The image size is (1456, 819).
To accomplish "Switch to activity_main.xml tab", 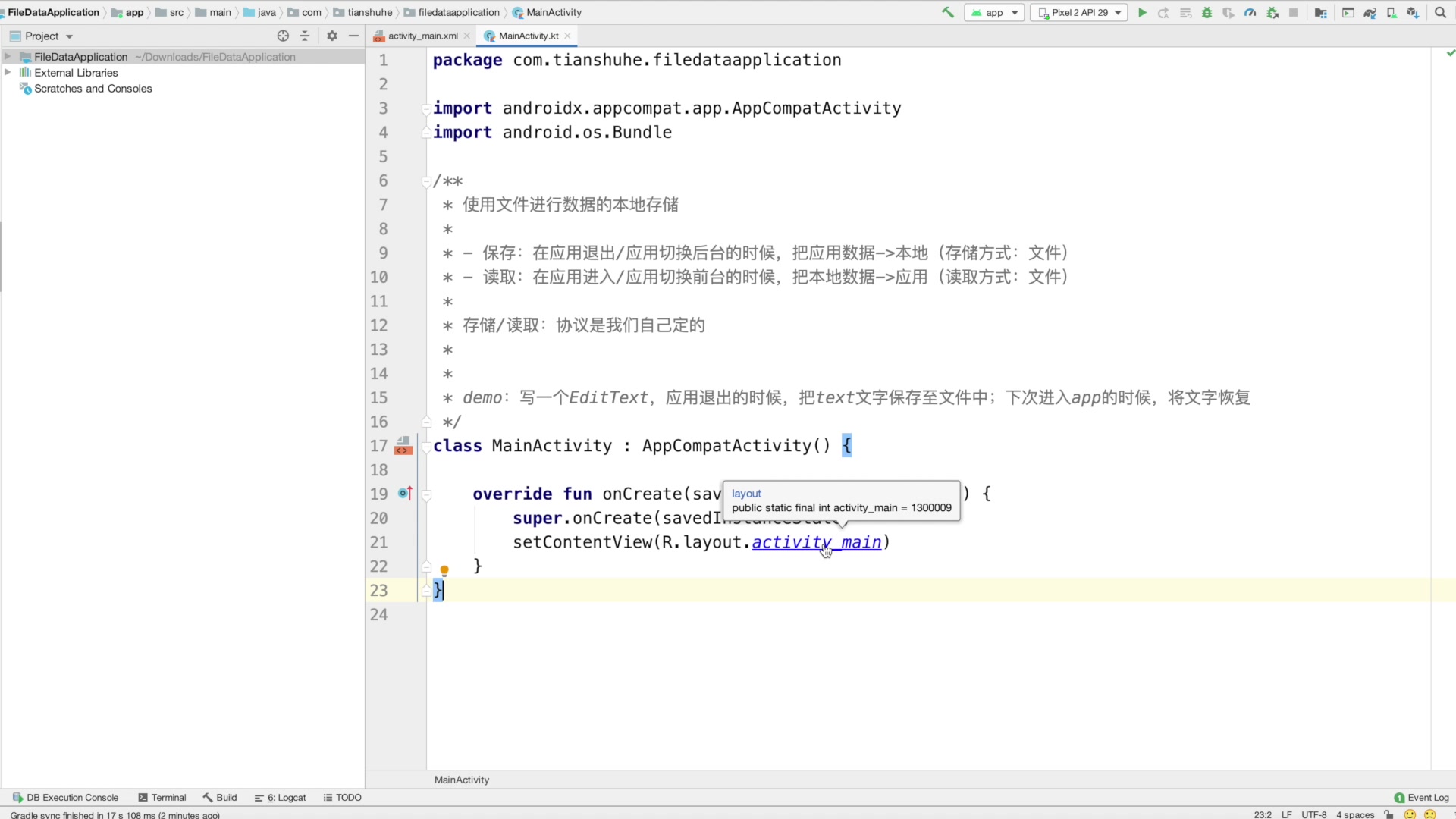I will [x=422, y=36].
